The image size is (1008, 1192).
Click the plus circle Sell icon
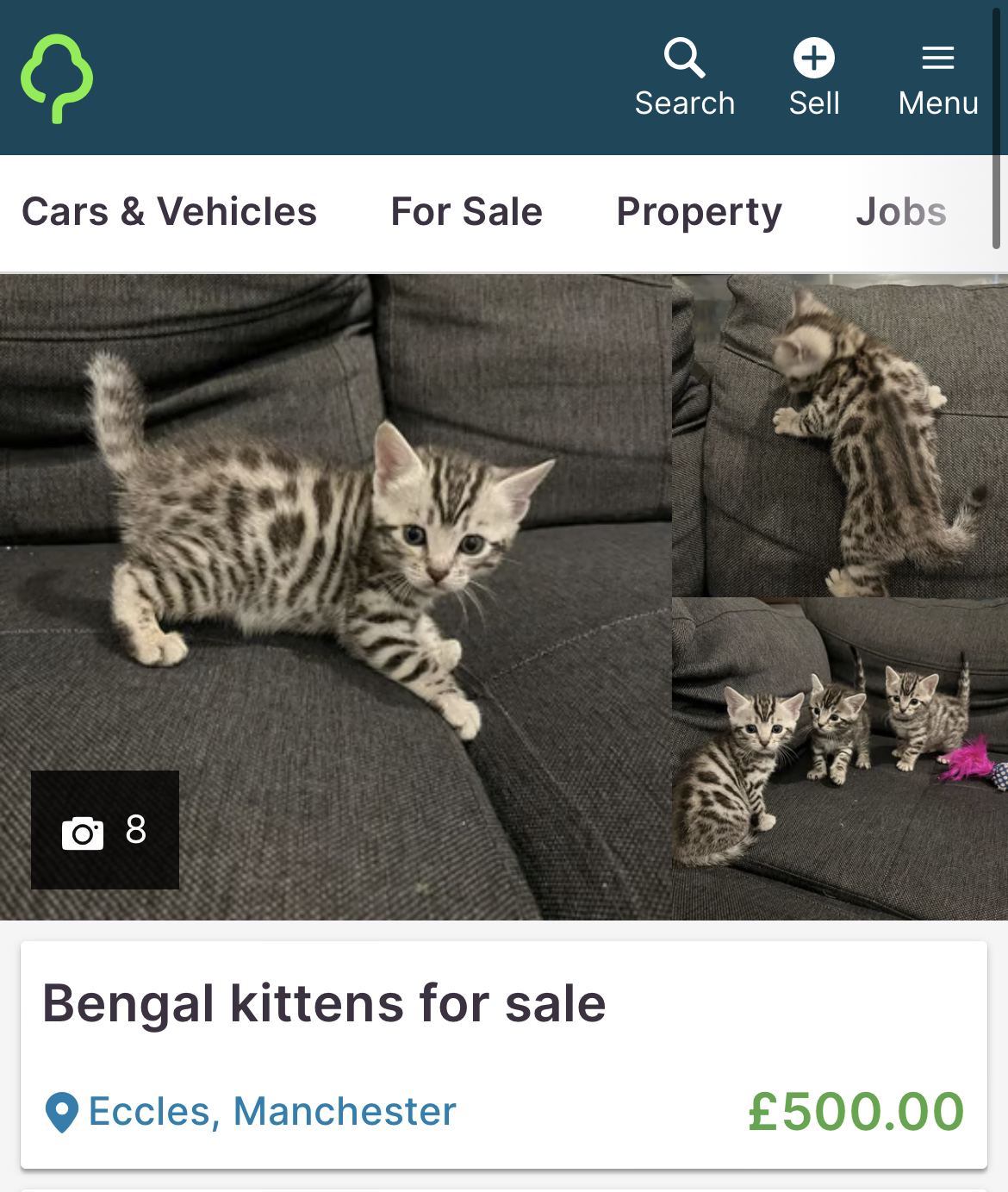pos(814,58)
